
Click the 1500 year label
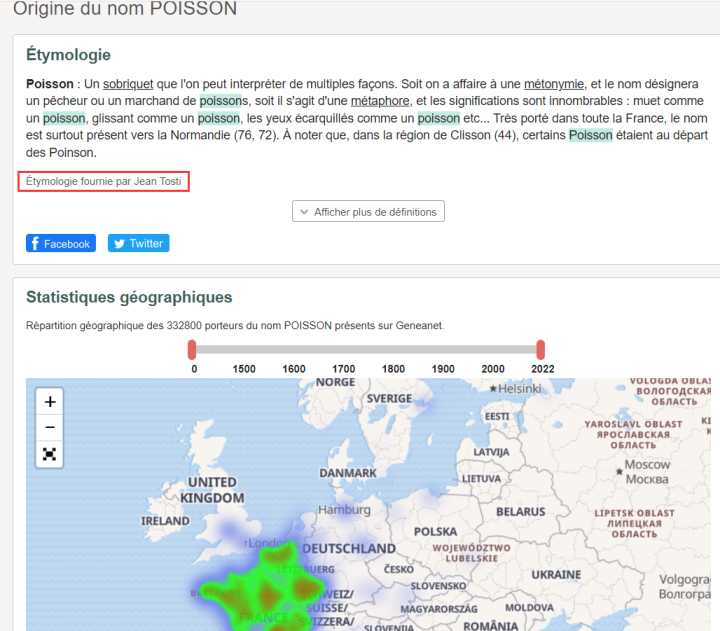coord(244,369)
